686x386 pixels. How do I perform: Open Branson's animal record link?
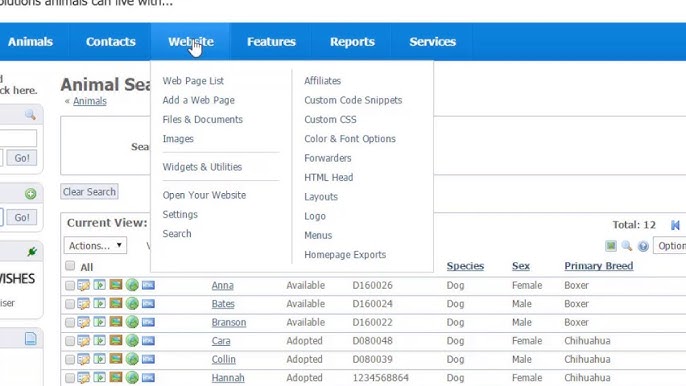click(229, 323)
